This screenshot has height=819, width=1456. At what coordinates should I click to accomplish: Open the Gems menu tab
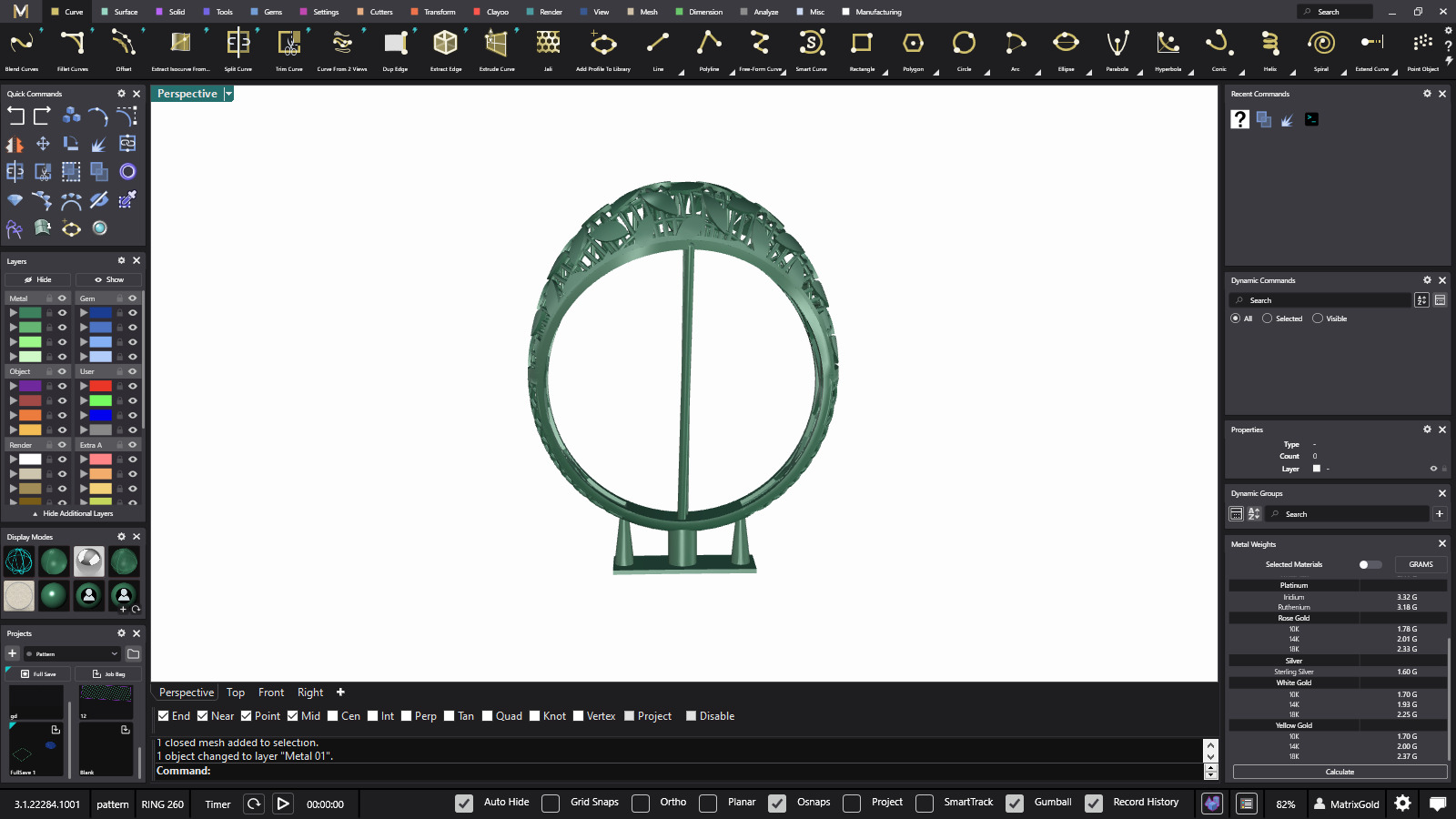click(x=267, y=12)
